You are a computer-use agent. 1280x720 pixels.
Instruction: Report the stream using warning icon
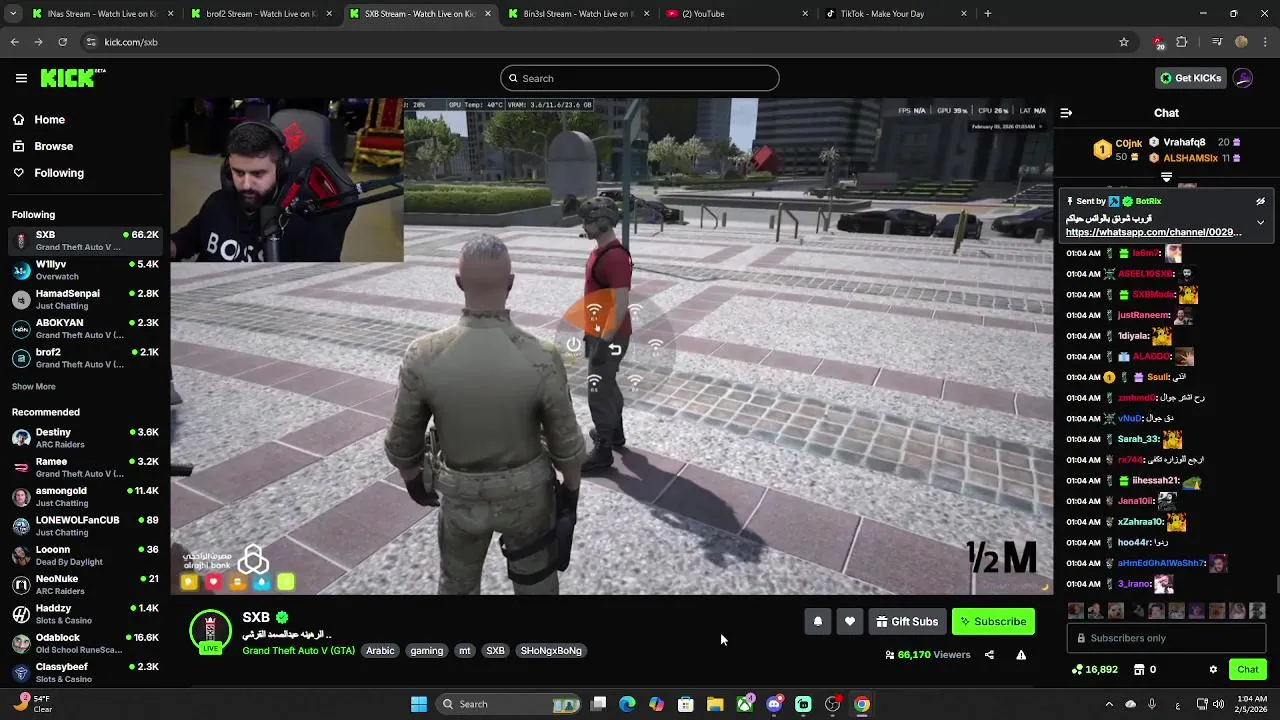(x=1021, y=655)
